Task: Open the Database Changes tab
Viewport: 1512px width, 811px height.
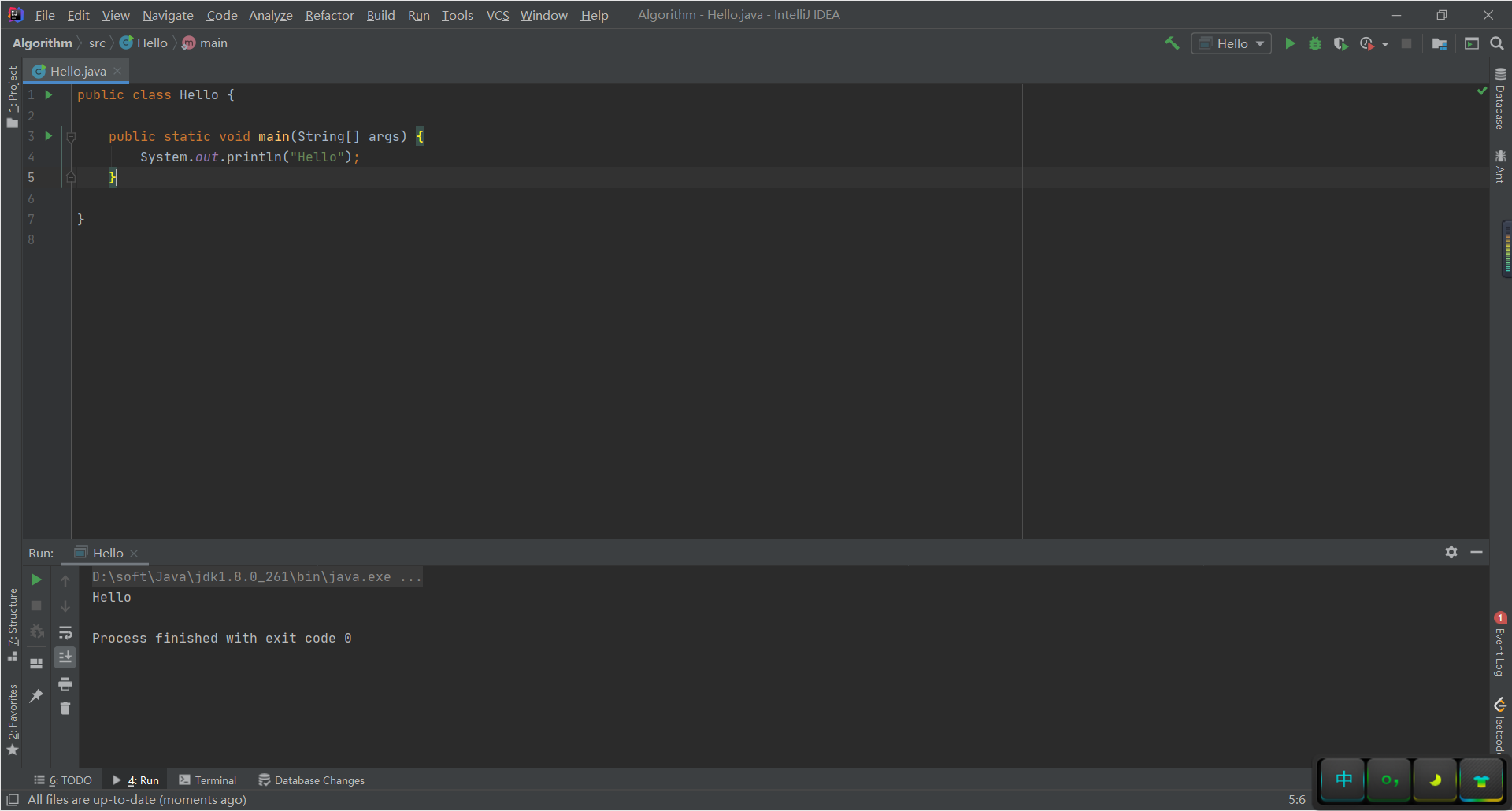Action: pos(311,780)
